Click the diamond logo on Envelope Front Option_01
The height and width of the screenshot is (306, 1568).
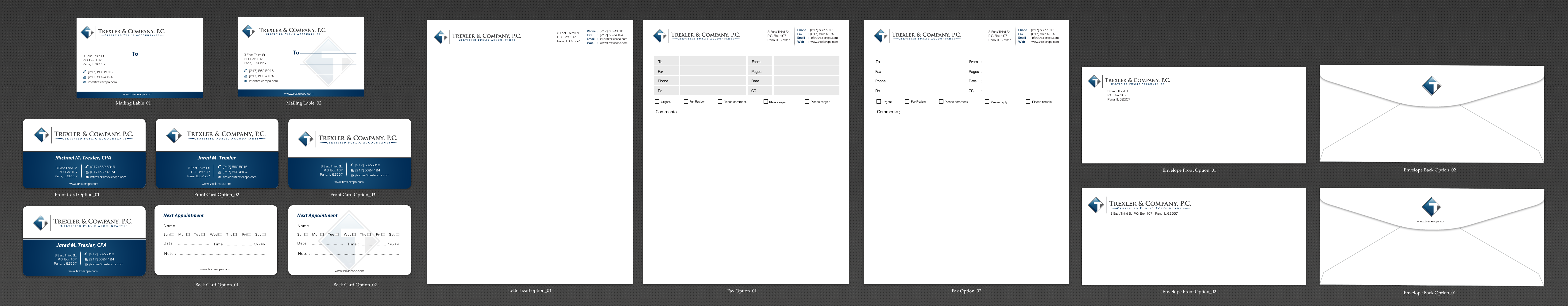click(1094, 81)
